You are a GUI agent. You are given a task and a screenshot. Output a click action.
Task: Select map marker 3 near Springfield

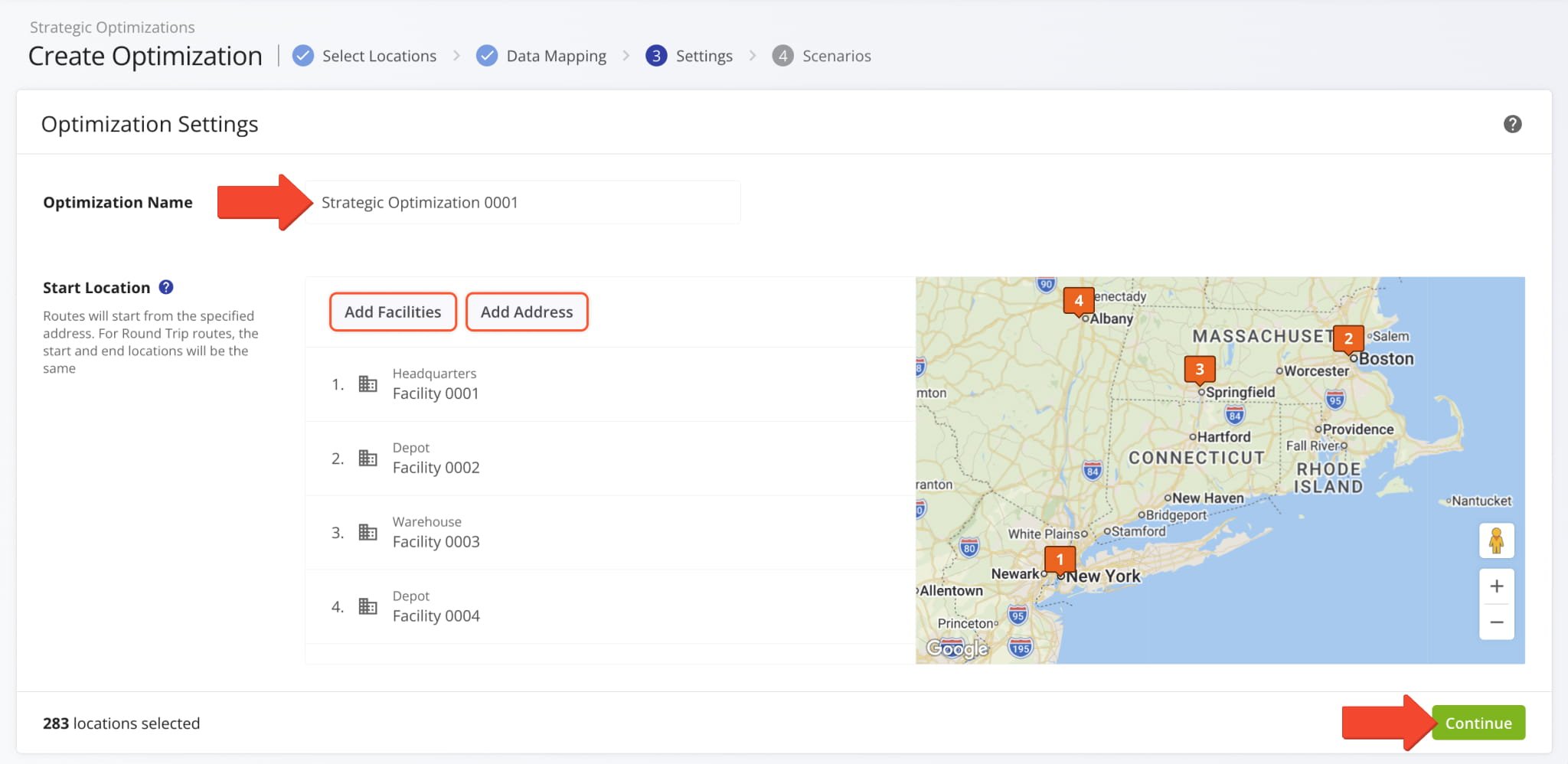coord(1199,369)
